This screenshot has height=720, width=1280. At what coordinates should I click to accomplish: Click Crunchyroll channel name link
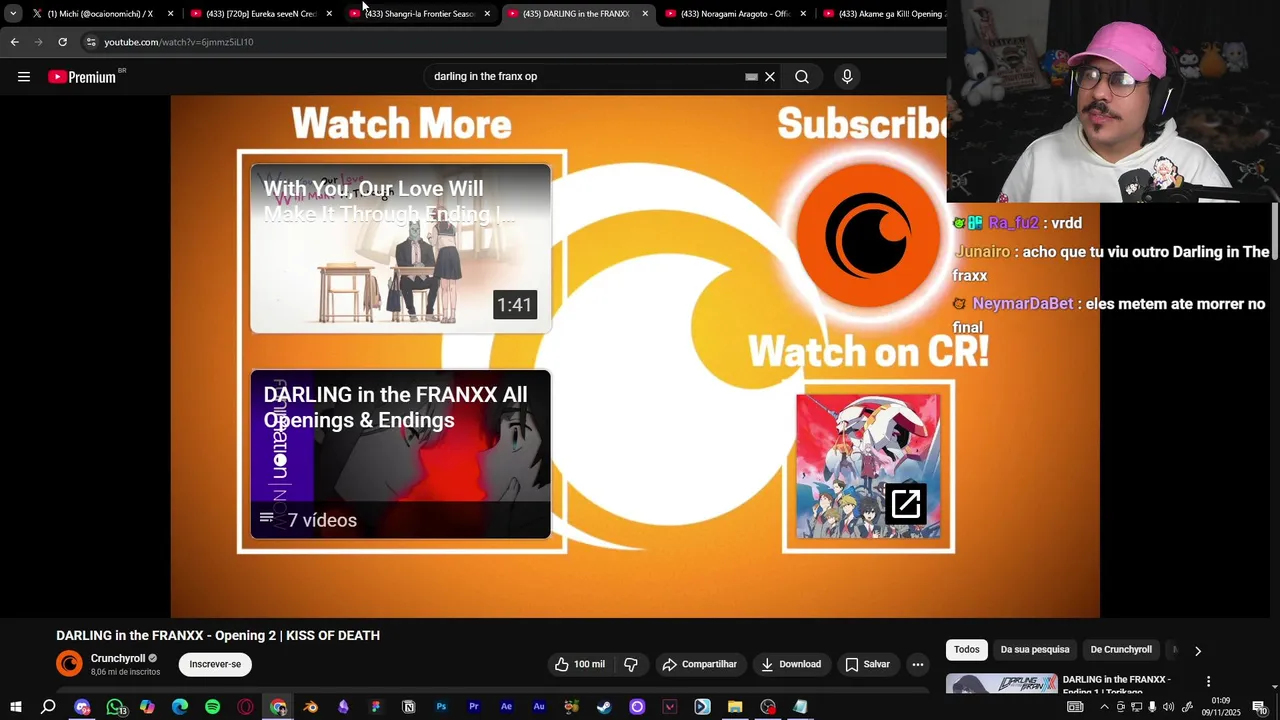coord(118,658)
